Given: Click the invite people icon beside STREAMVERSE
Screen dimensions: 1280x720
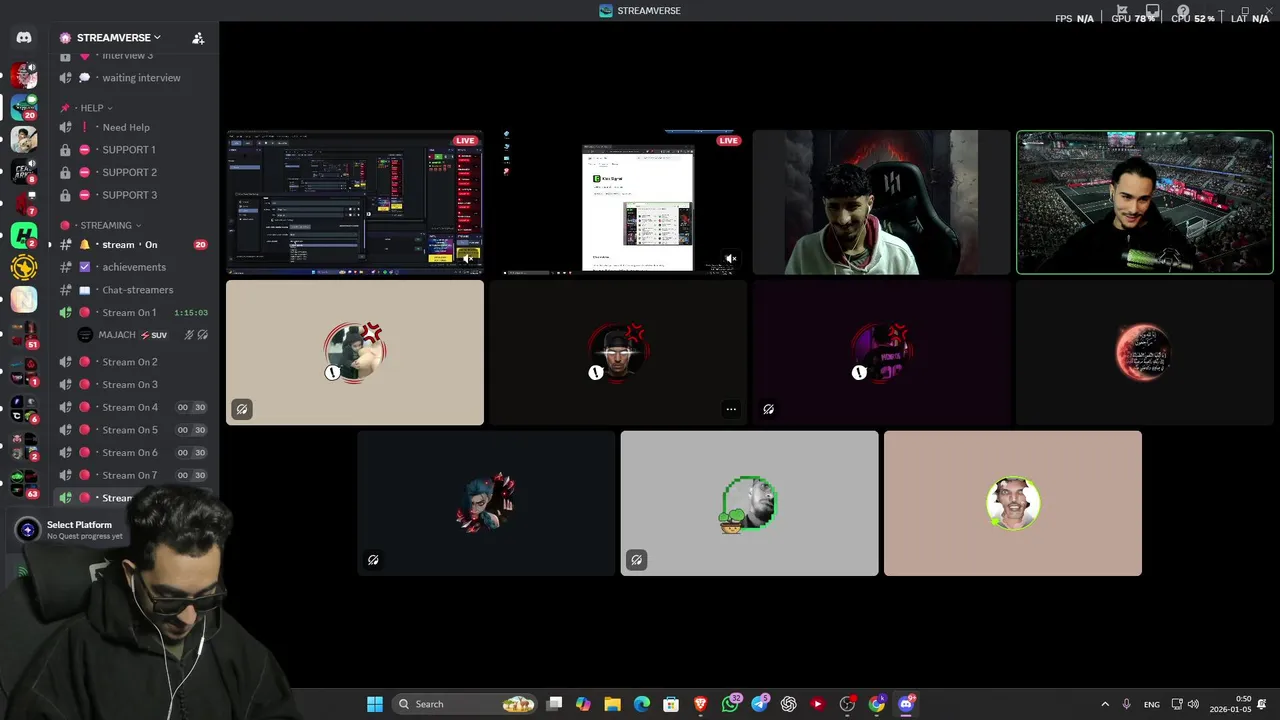Looking at the screenshot, I should (x=198, y=38).
